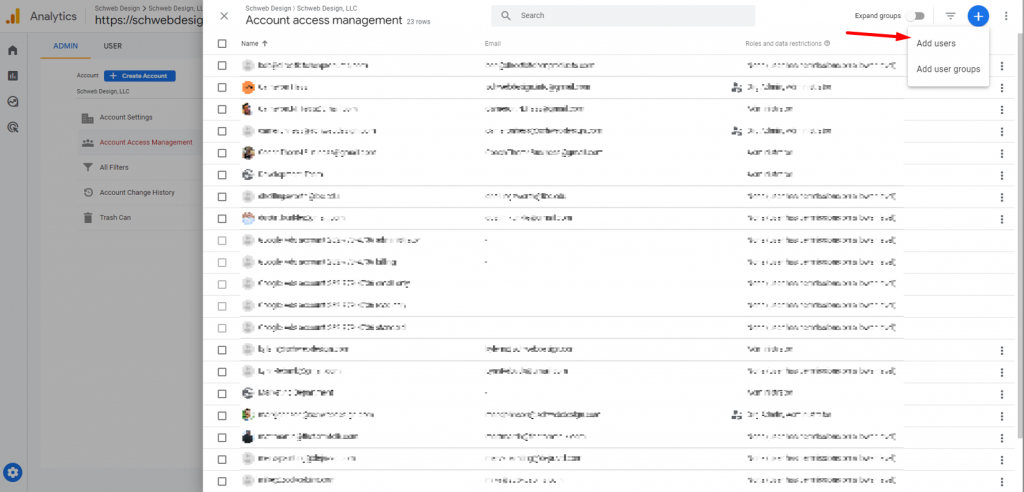
Task: Open the Home icon in left sidebar
Action: tap(13, 50)
